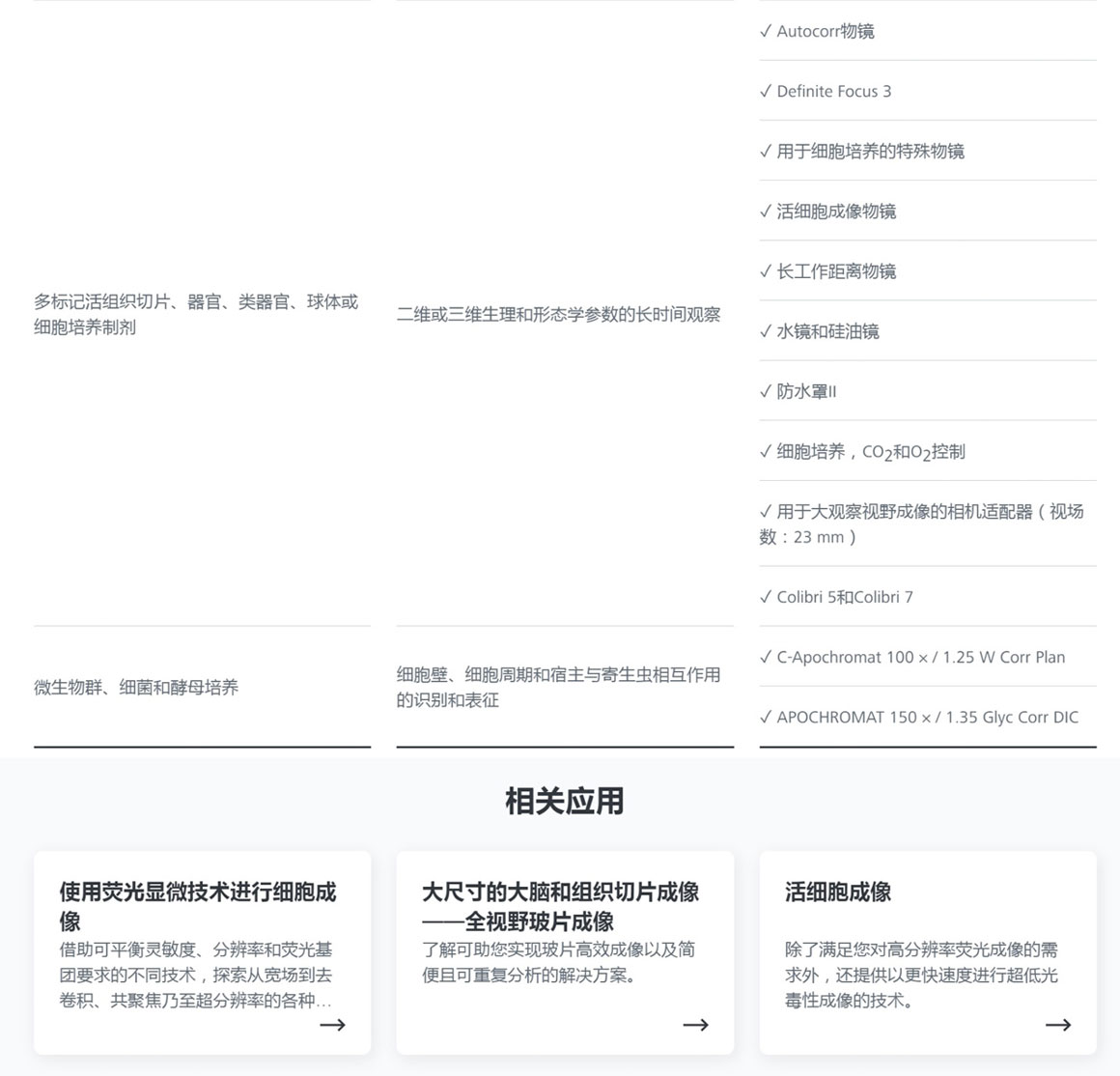Click the Autocorr物镜 list item
Image resolution: width=1120 pixels, height=1076 pixels.
tap(825, 31)
